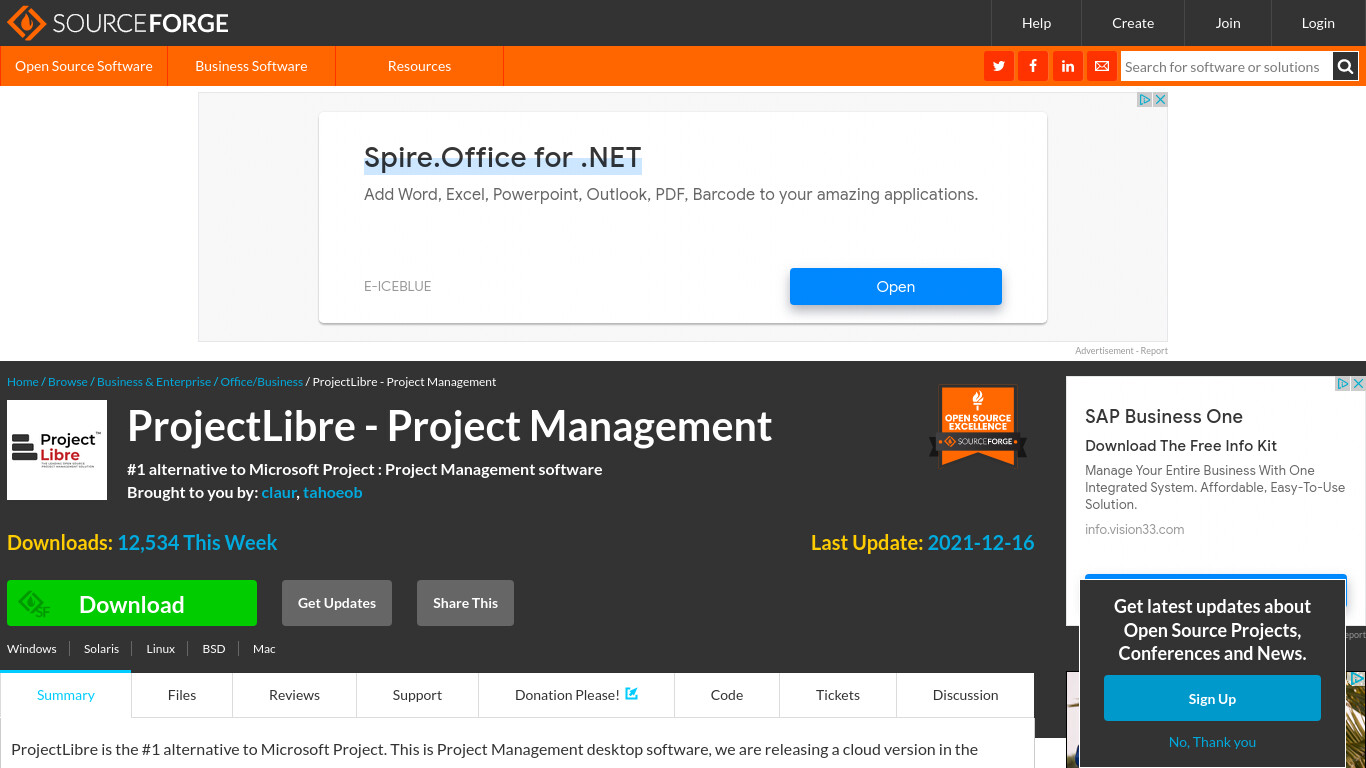Dismiss popup with No, Thank you
The height and width of the screenshot is (768, 1366).
tap(1212, 742)
